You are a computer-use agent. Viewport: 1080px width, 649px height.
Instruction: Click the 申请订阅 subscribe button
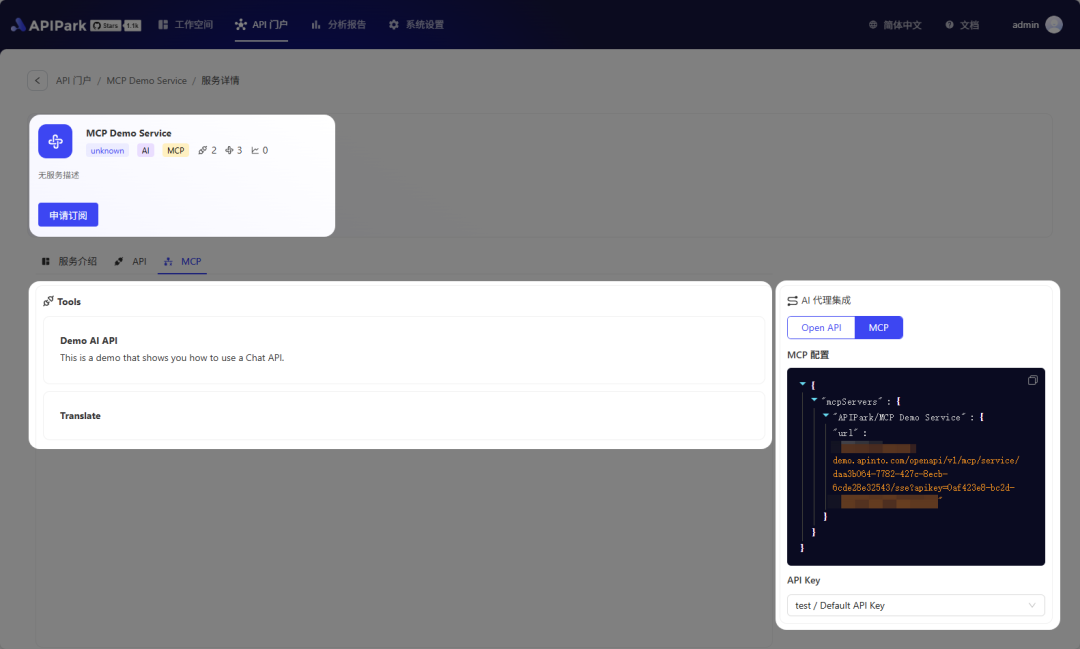(x=68, y=215)
